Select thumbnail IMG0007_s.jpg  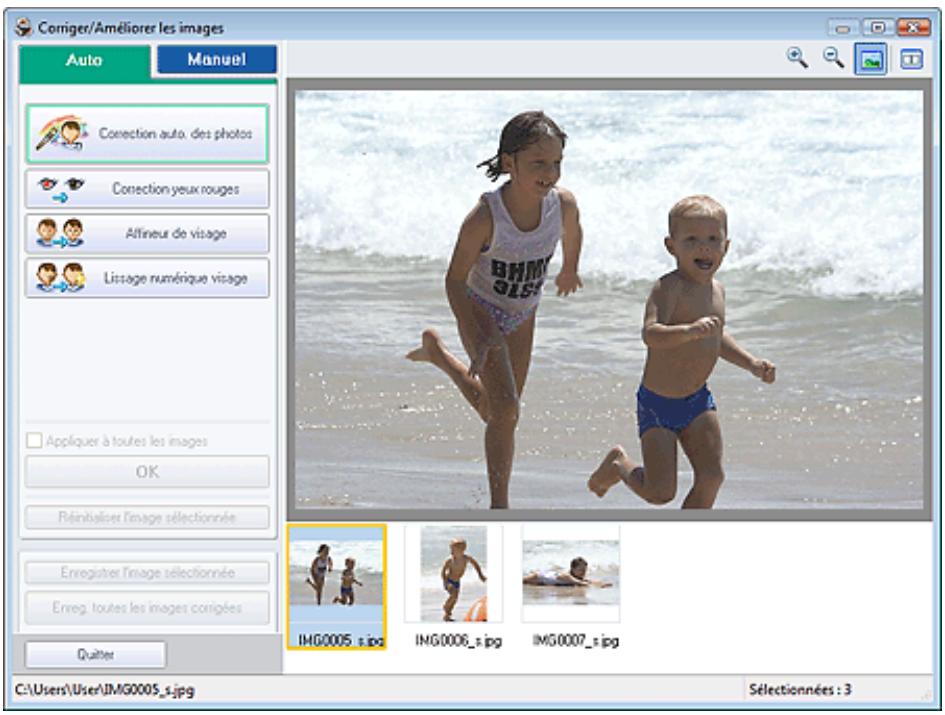(x=571, y=587)
